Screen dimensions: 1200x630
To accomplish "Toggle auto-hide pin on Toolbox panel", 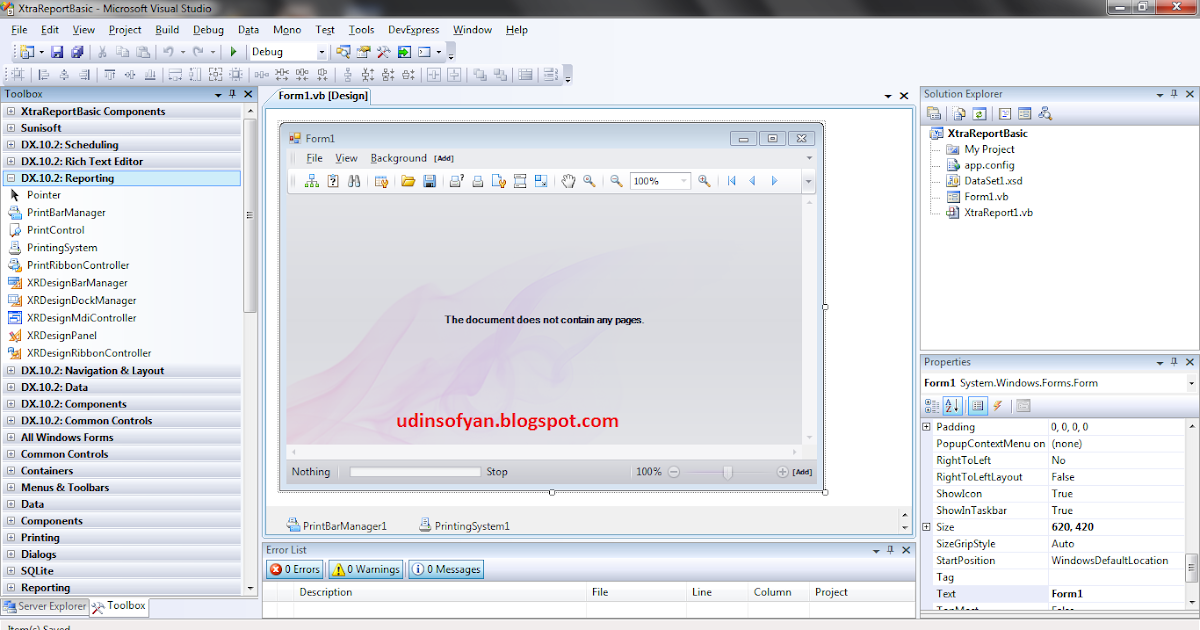I will (233, 94).
